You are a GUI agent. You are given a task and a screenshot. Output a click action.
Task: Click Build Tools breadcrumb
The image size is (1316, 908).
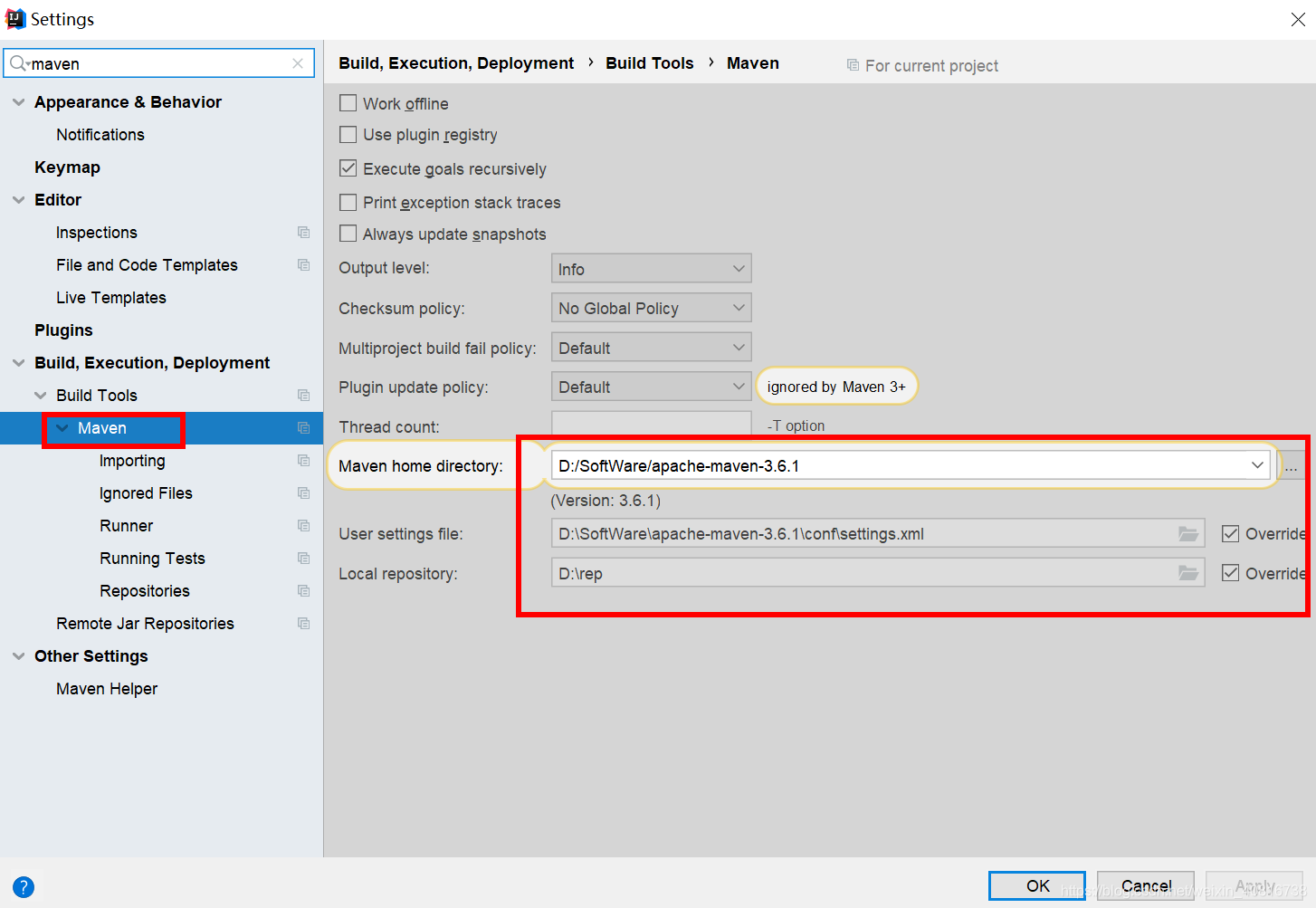pos(650,62)
